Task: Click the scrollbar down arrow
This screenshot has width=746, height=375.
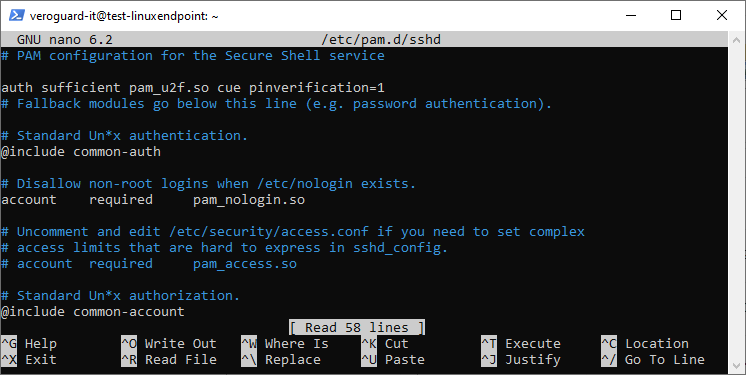Action: click(736, 367)
